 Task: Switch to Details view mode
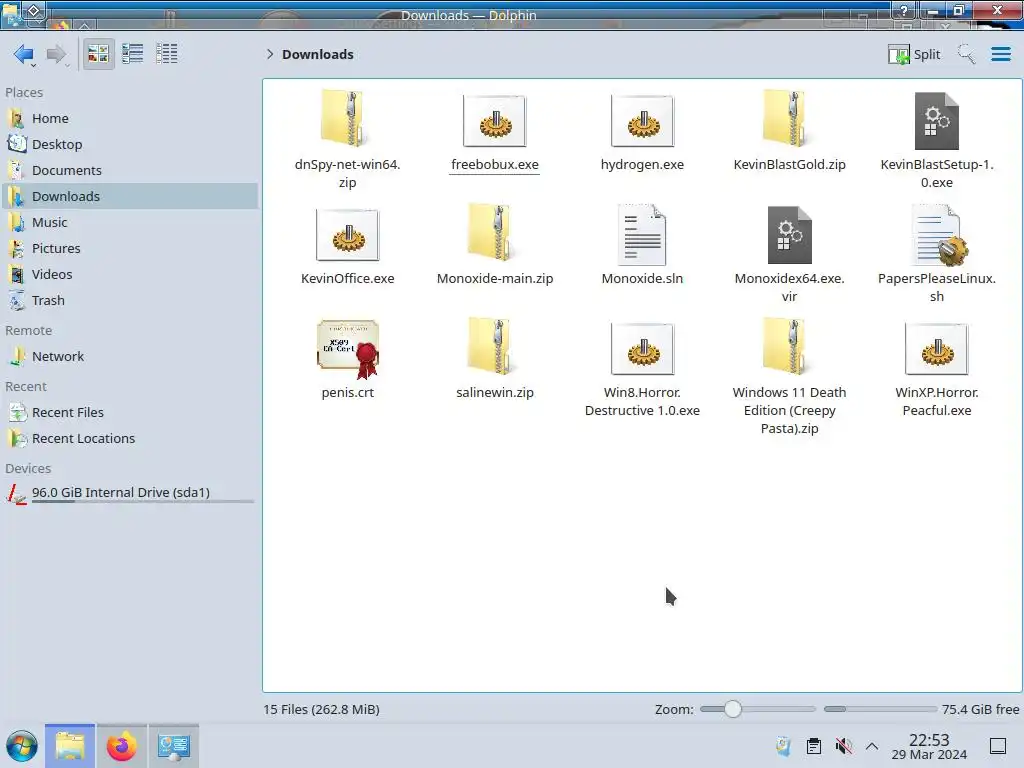(x=167, y=54)
